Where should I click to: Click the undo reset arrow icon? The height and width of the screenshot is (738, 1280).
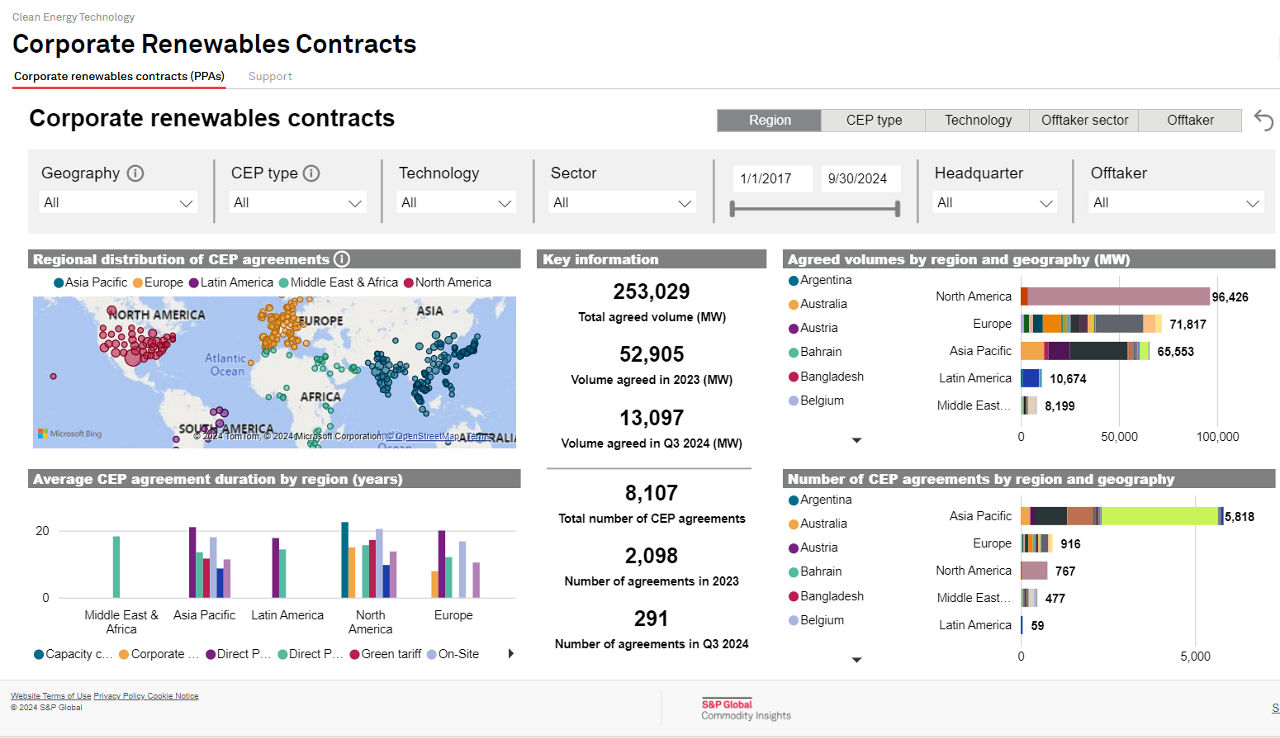click(1264, 121)
